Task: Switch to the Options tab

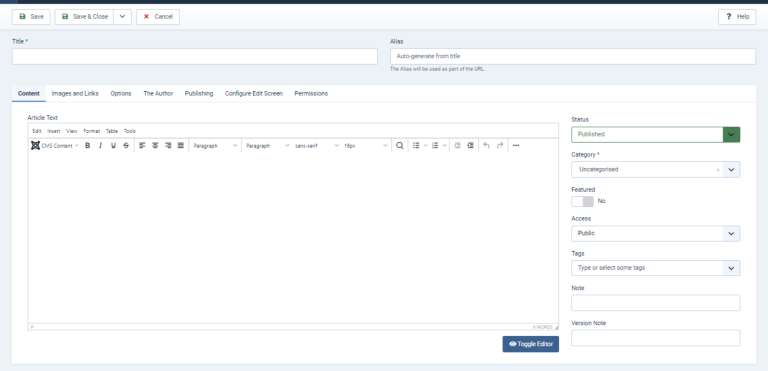Action: [x=120, y=93]
